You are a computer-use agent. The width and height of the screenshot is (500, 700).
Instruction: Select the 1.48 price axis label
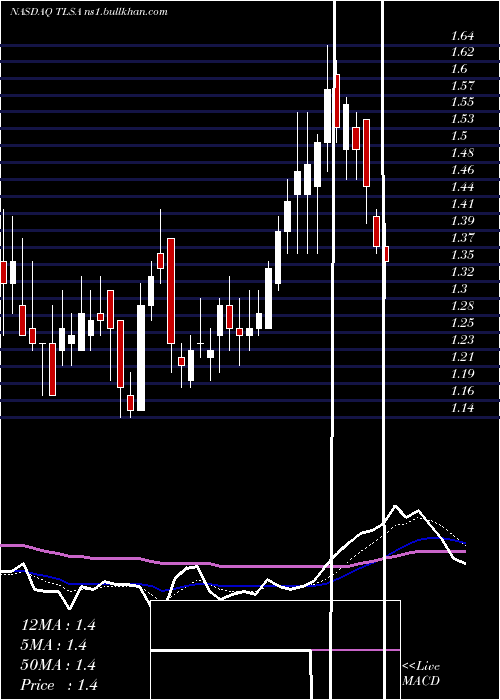point(462,153)
